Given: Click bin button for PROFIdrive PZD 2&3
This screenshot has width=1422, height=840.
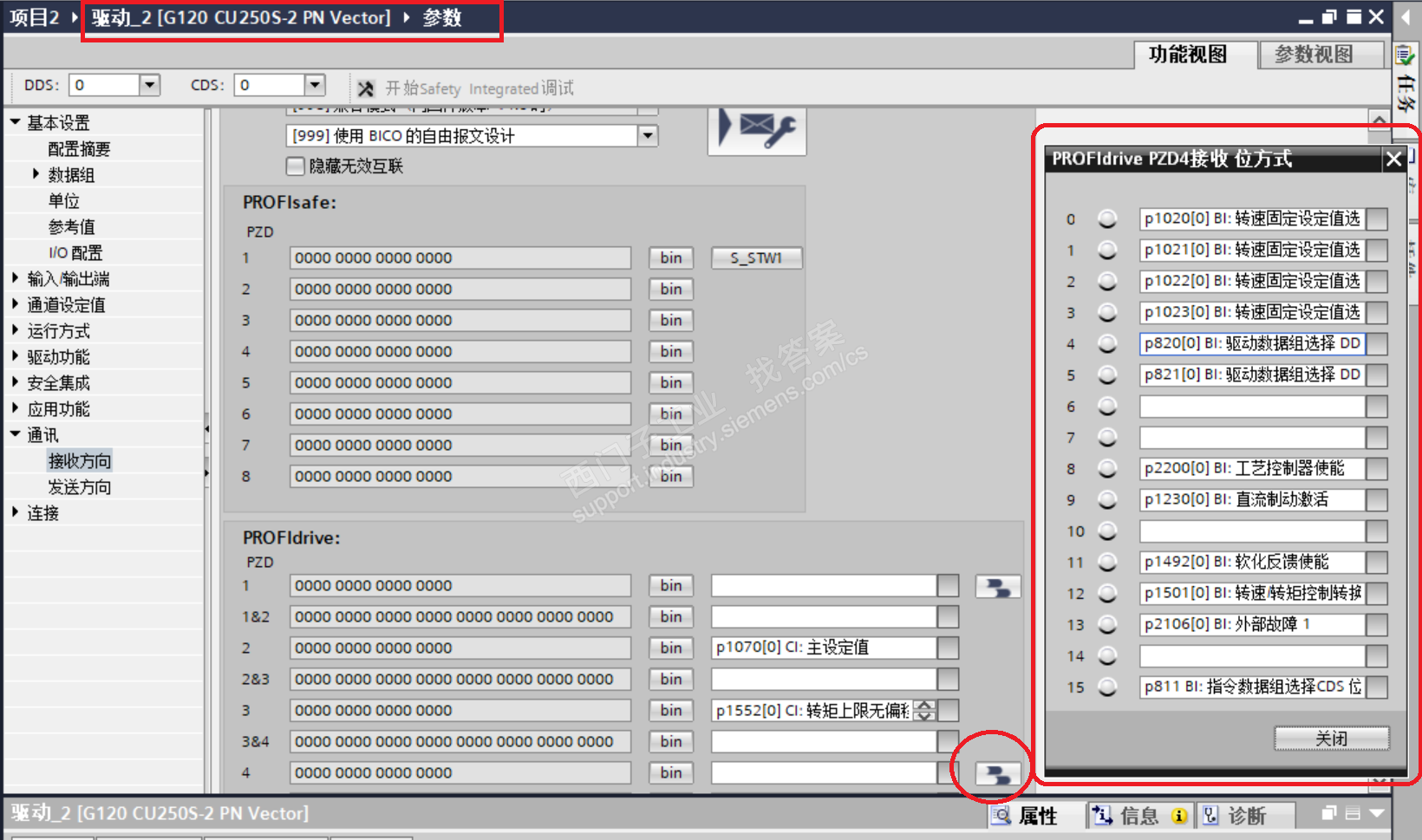Looking at the screenshot, I should pyautogui.click(x=671, y=680).
